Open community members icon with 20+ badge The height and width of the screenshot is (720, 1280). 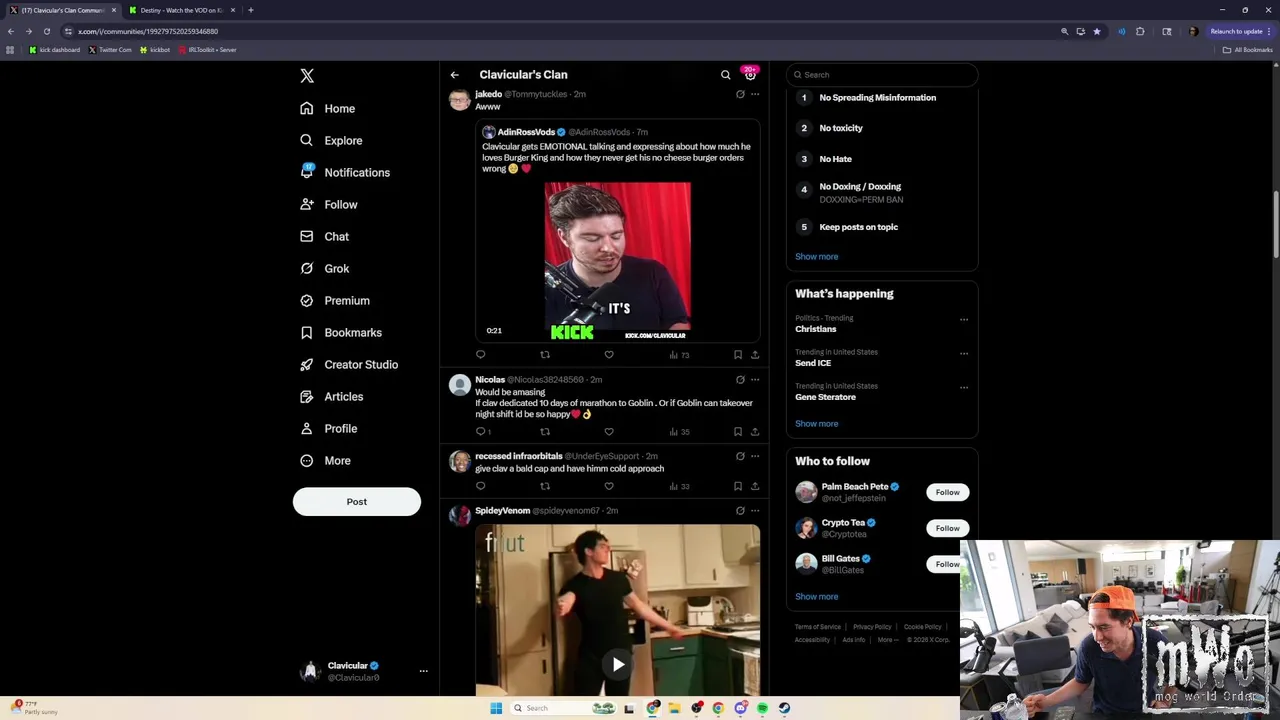coord(750,74)
